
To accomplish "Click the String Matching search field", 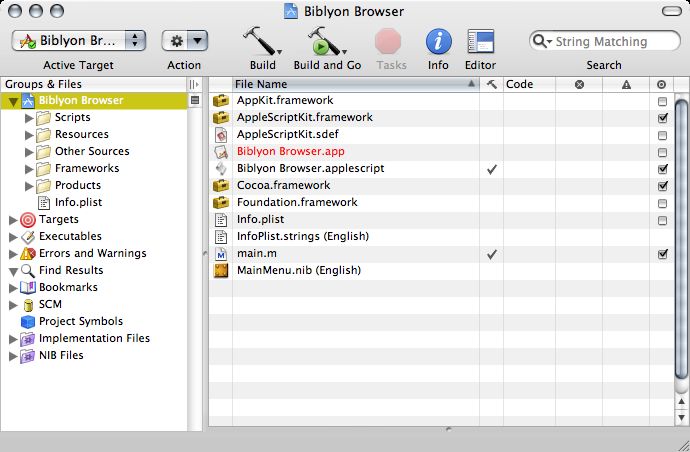I will point(610,41).
